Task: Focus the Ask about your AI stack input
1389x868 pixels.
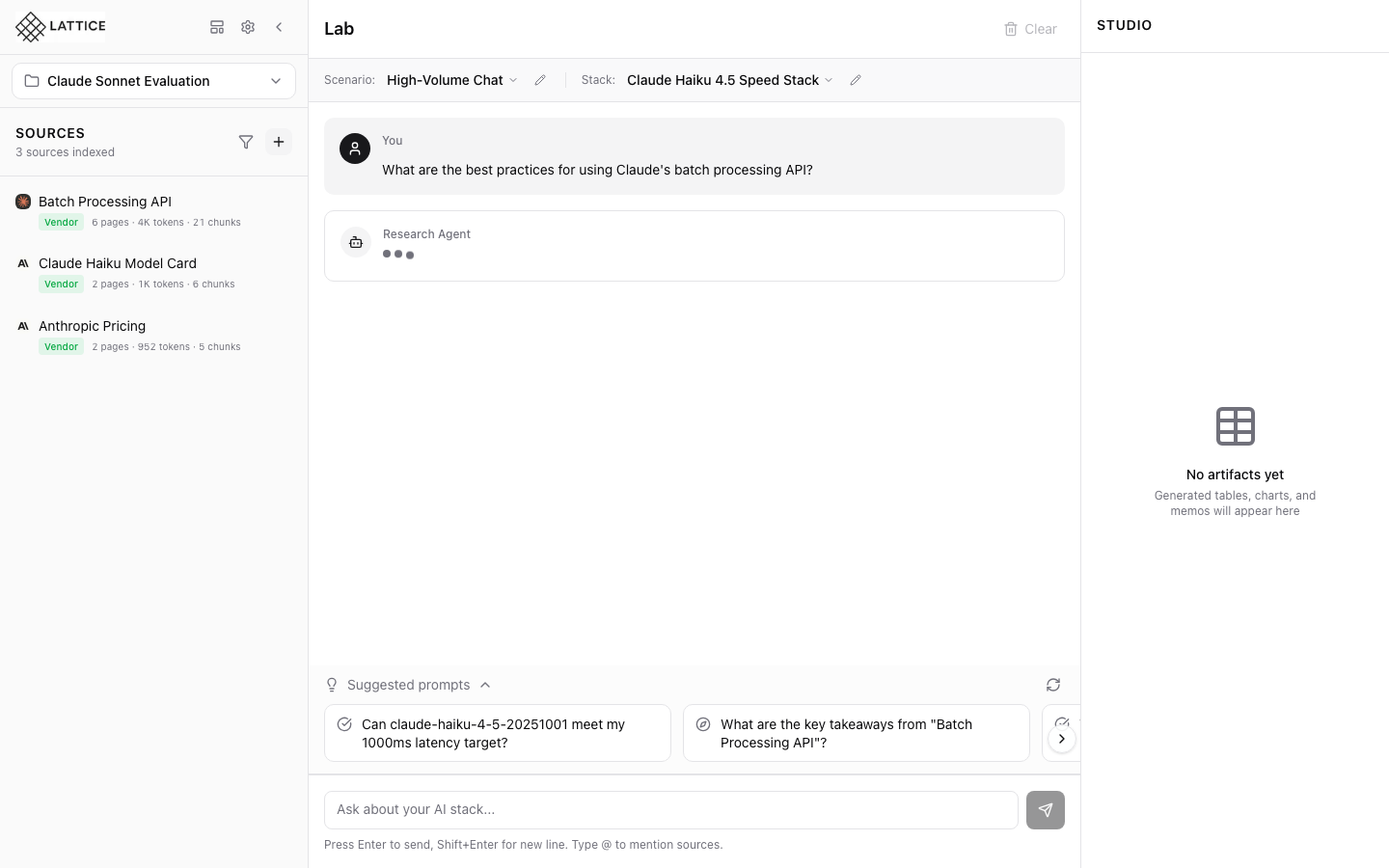Action: pos(671,810)
